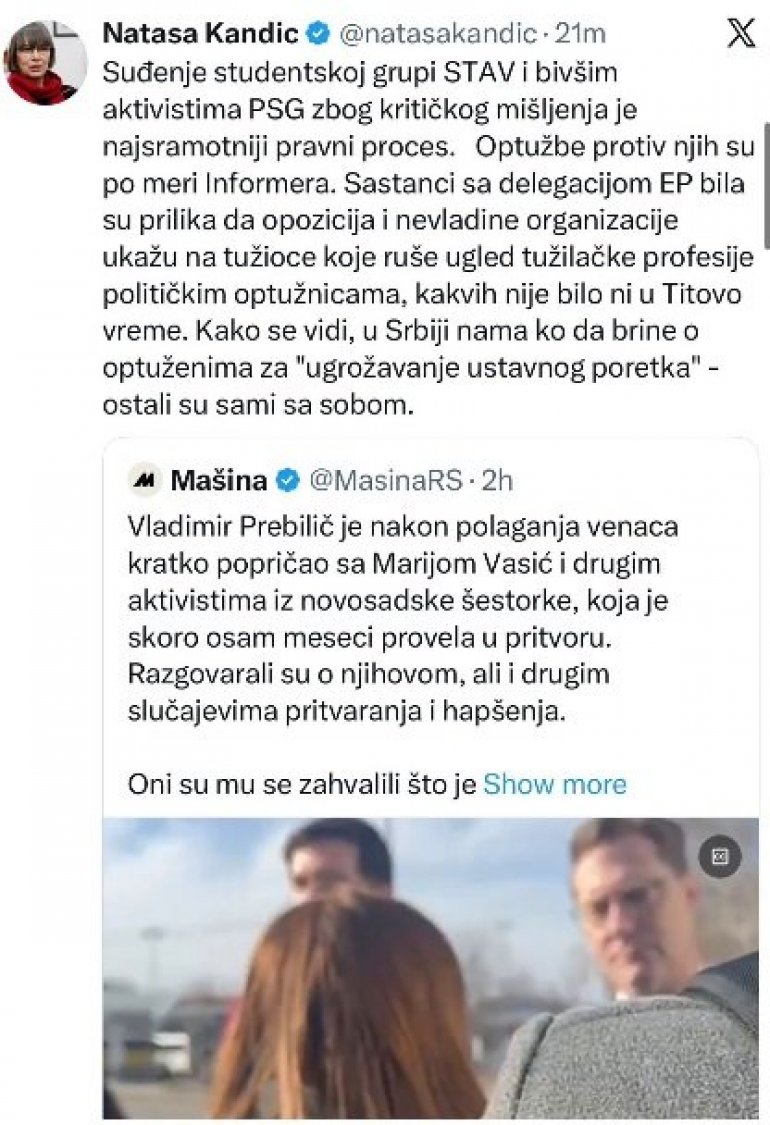Click the dark-haired man in photo background

click(x=335, y=858)
